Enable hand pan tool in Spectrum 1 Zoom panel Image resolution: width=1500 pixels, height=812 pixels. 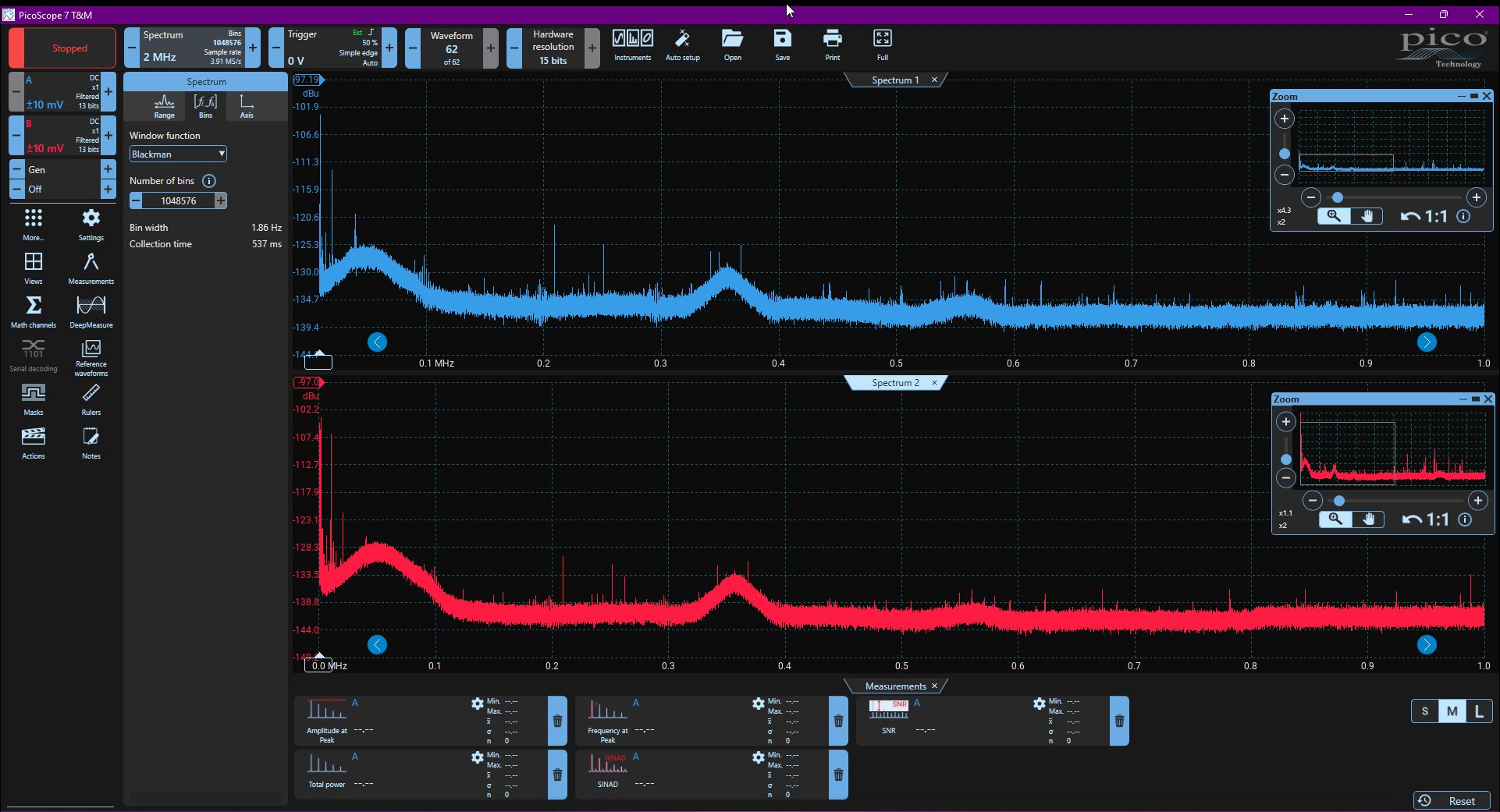point(1367,217)
